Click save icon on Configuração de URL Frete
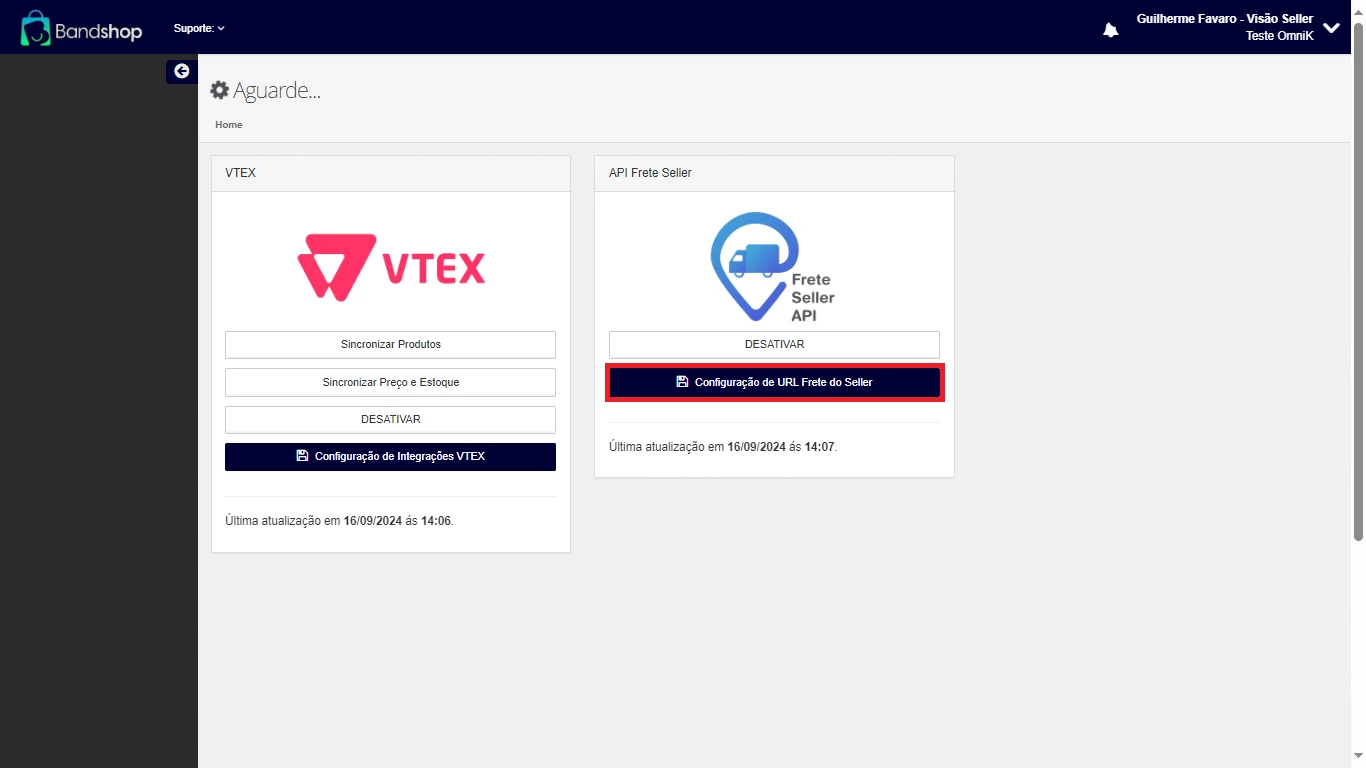Viewport: 1366px width, 768px height. [682, 382]
